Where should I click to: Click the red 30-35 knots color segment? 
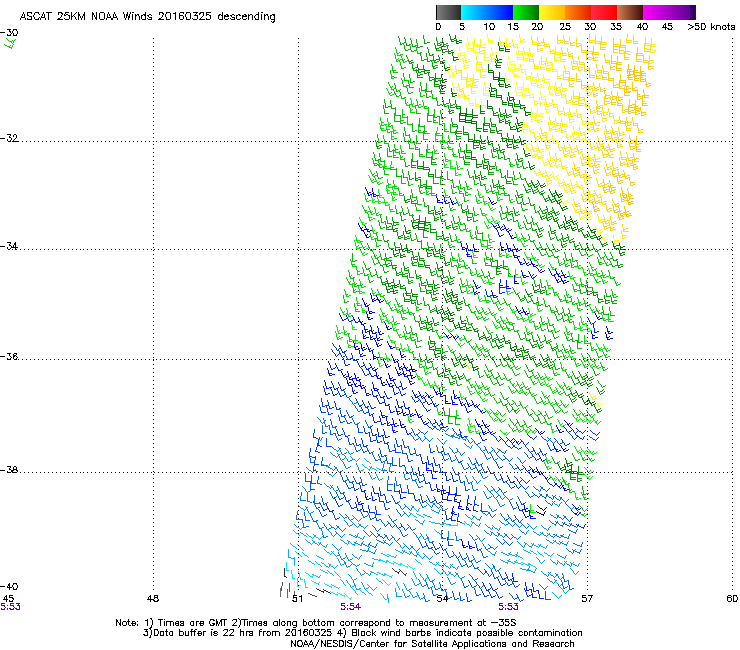click(x=604, y=12)
